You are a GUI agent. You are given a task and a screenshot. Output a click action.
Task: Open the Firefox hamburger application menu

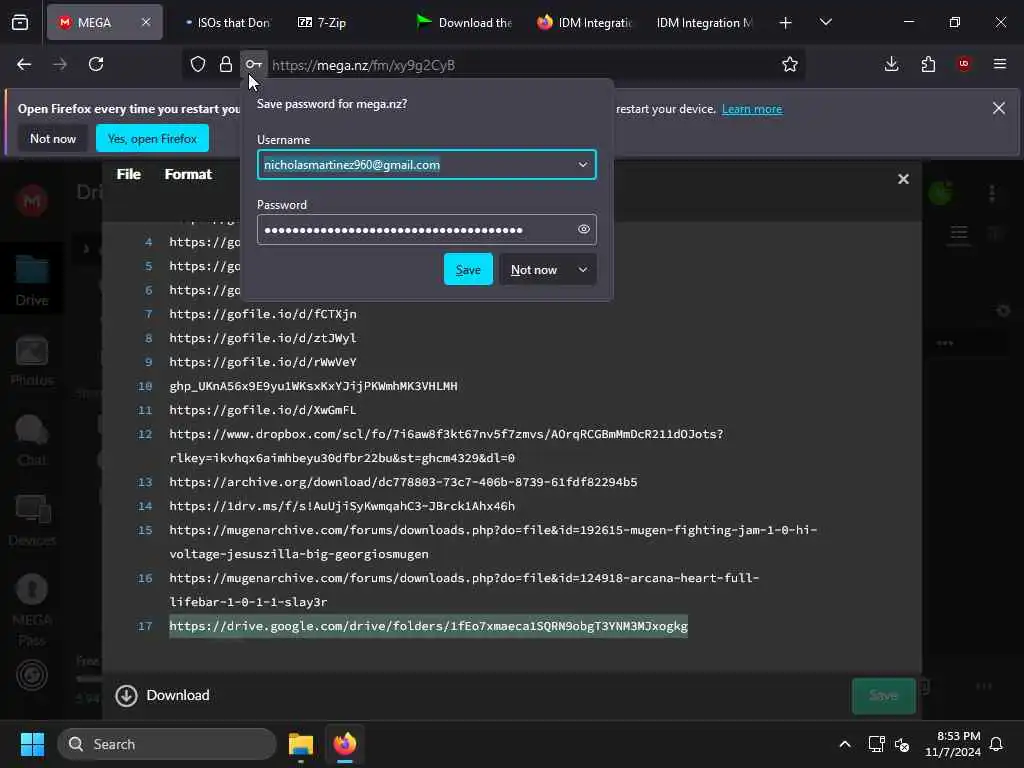pos(1000,64)
